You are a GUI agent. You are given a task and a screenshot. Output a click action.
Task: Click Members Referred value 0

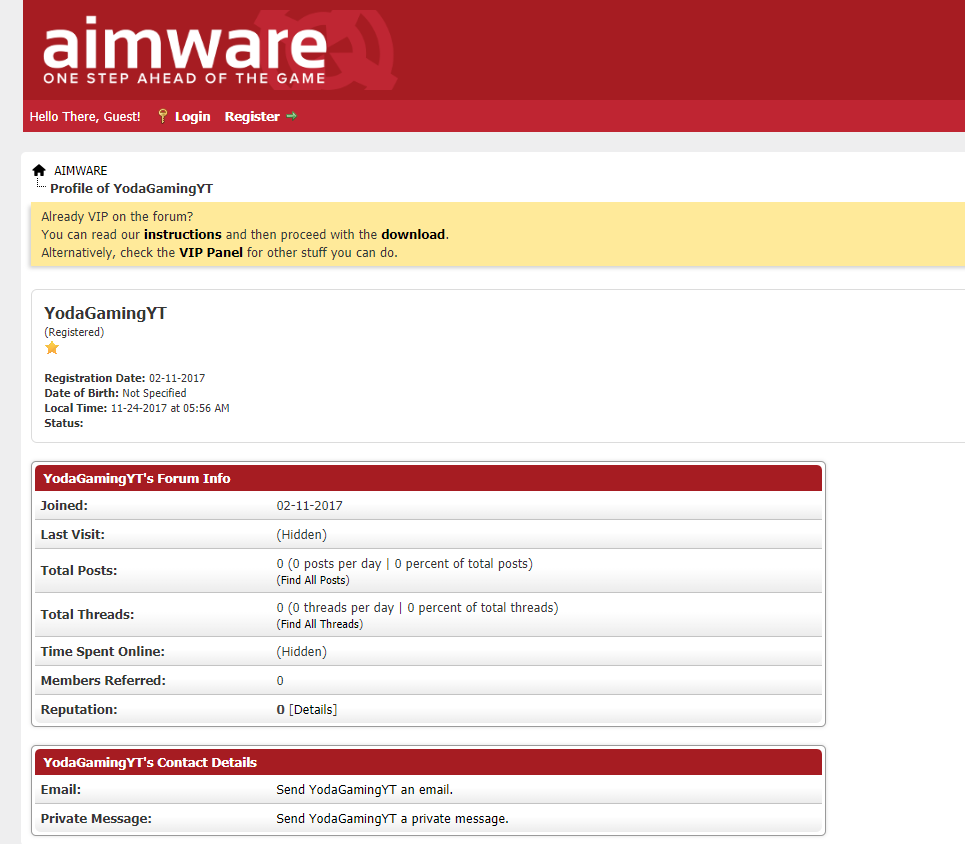click(280, 681)
